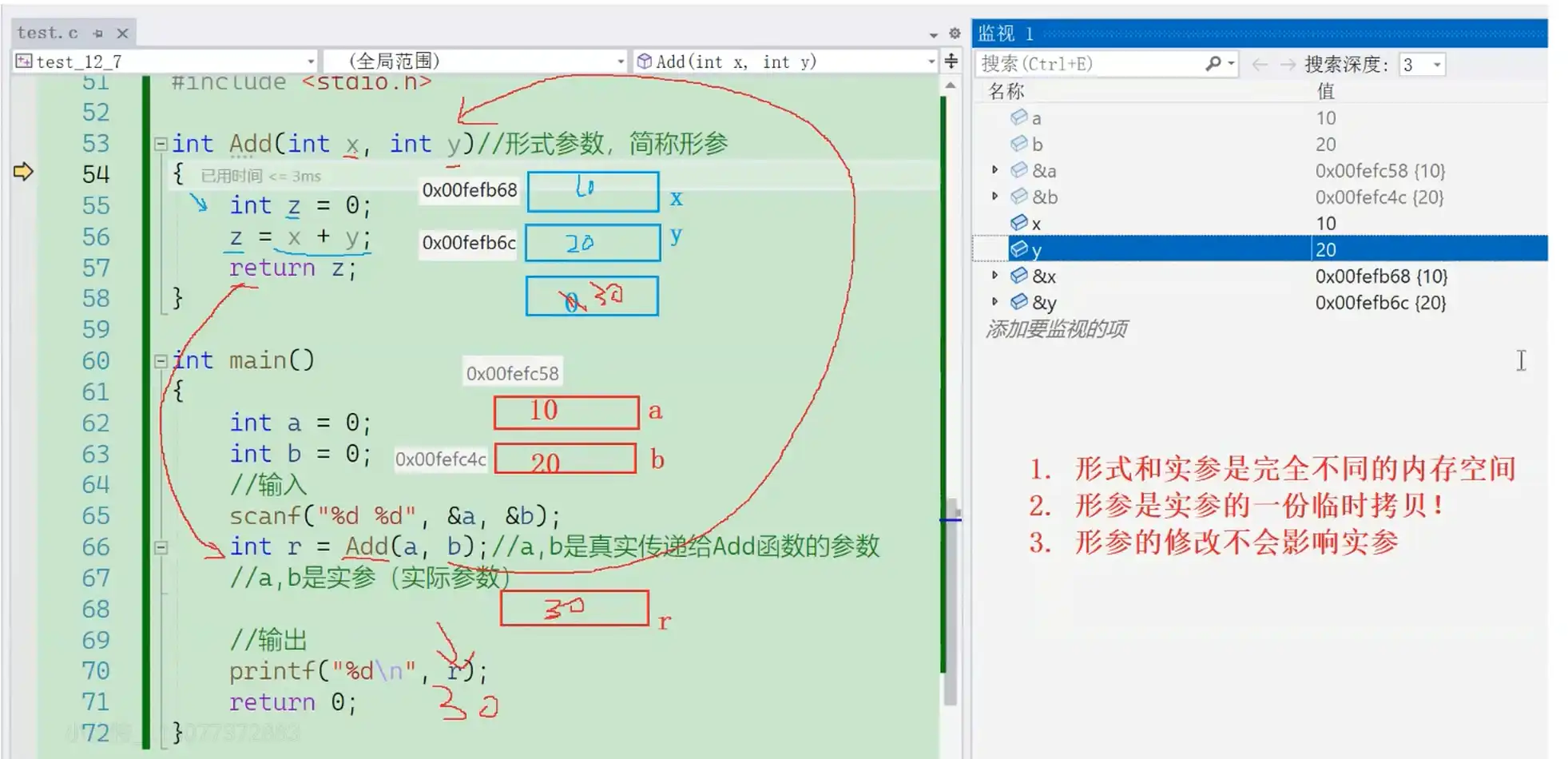The height and width of the screenshot is (759, 1568).
Task: Select the watch row a
Action: point(1260,118)
